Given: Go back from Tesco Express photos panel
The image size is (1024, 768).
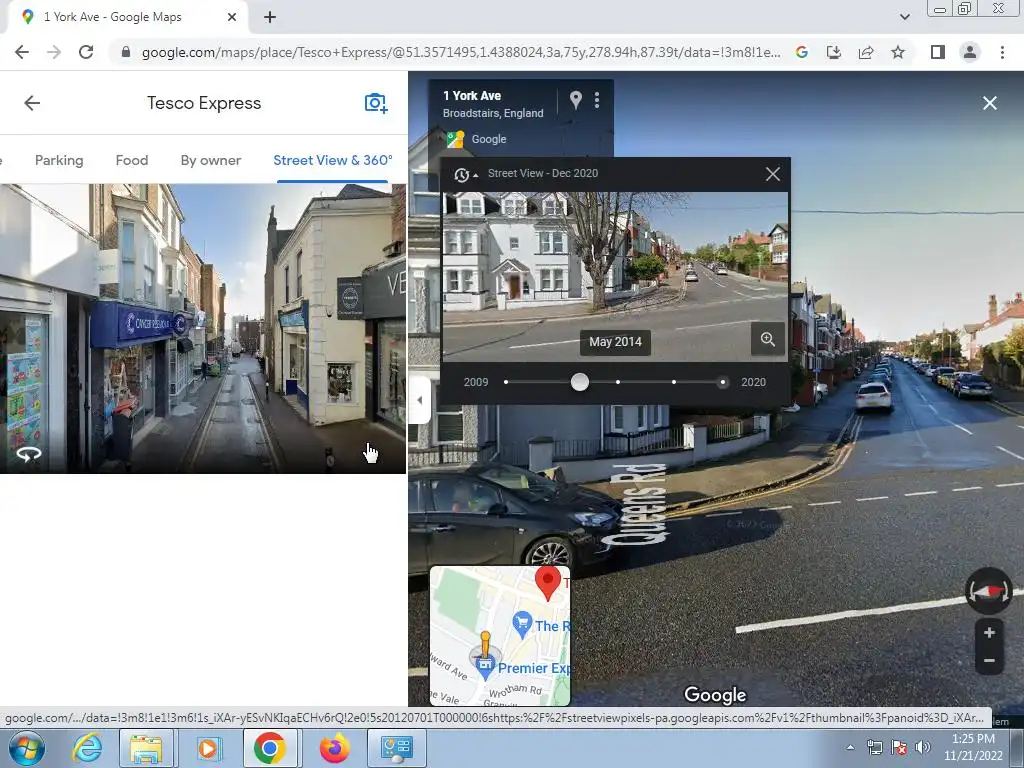Looking at the screenshot, I should (32, 103).
